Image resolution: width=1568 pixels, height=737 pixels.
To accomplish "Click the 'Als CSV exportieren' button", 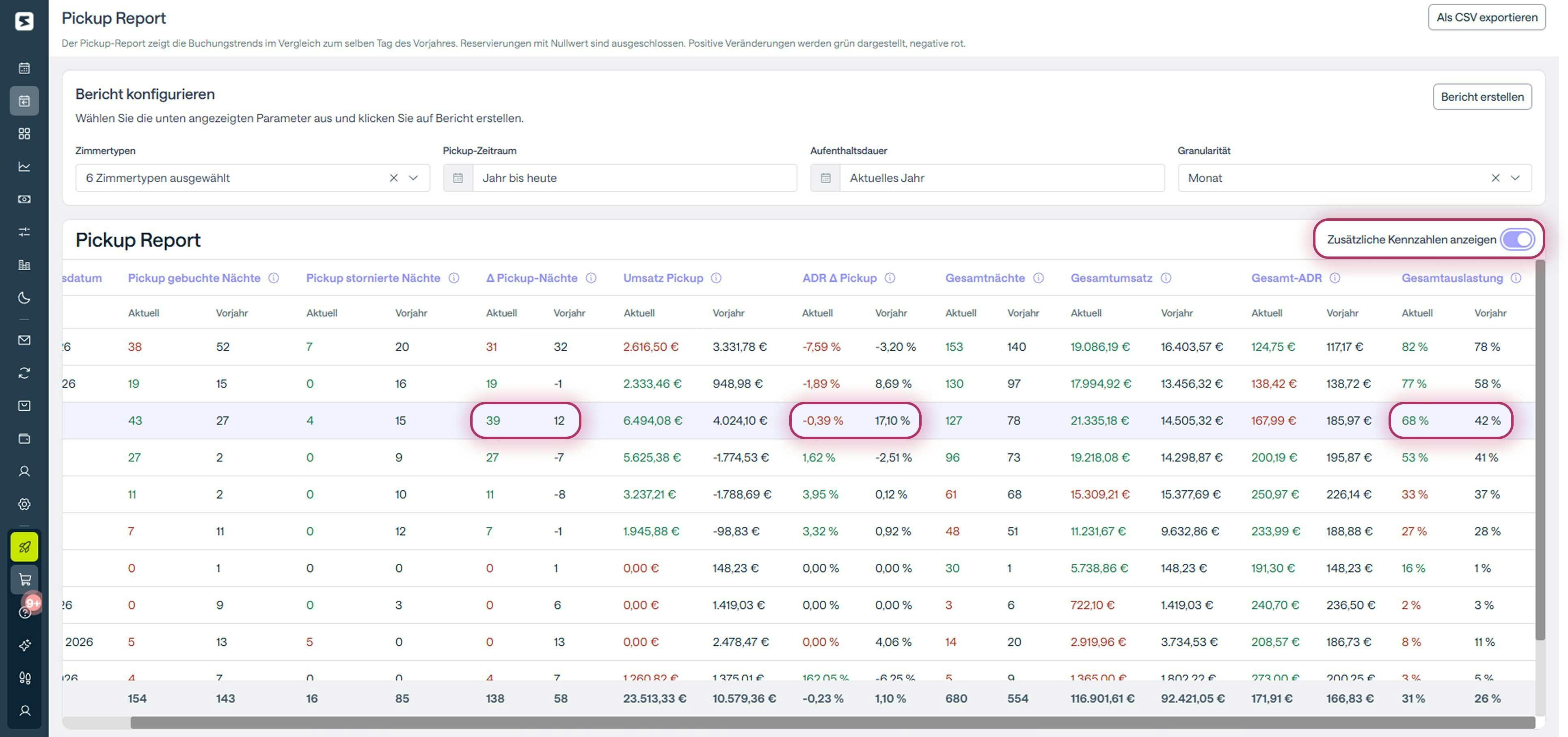I will click(x=1486, y=17).
